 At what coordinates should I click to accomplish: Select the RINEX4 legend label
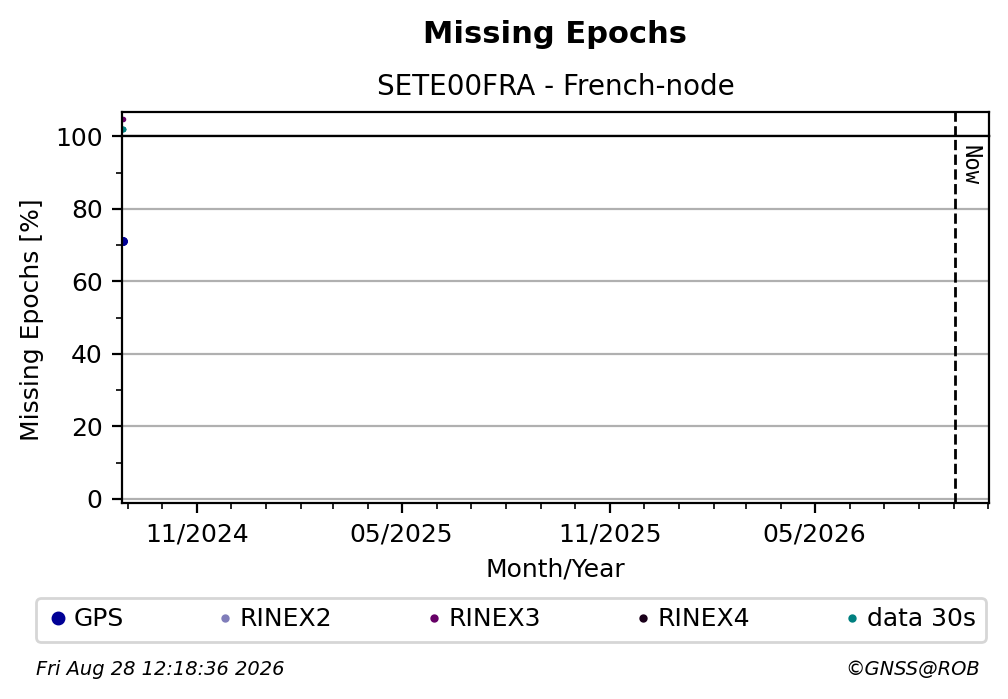click(703, 618)
